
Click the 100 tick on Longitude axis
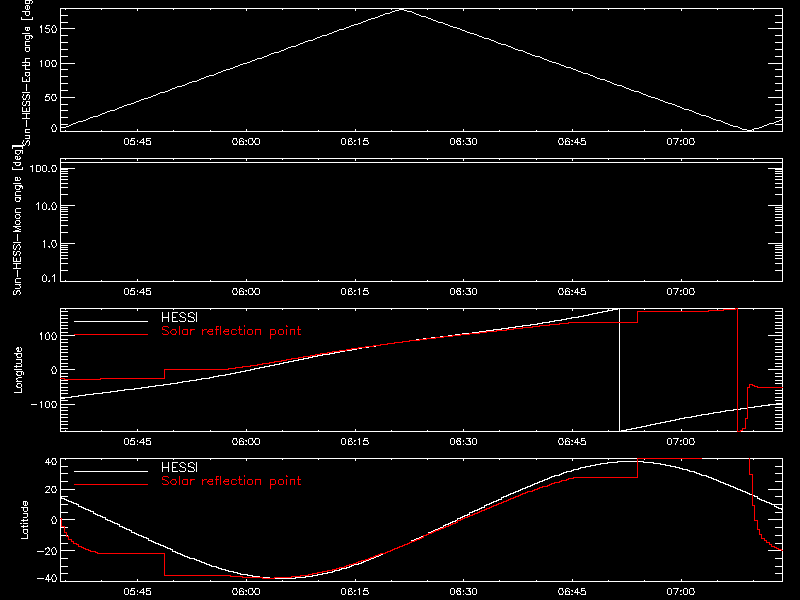pyautogui.click(x=47, y=336)
